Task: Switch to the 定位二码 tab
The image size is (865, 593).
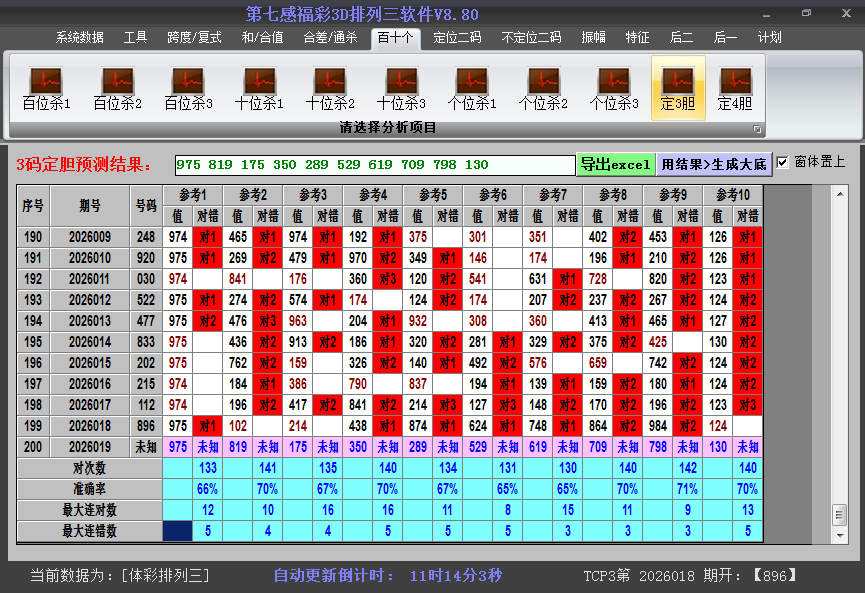Action: [457, 38]
